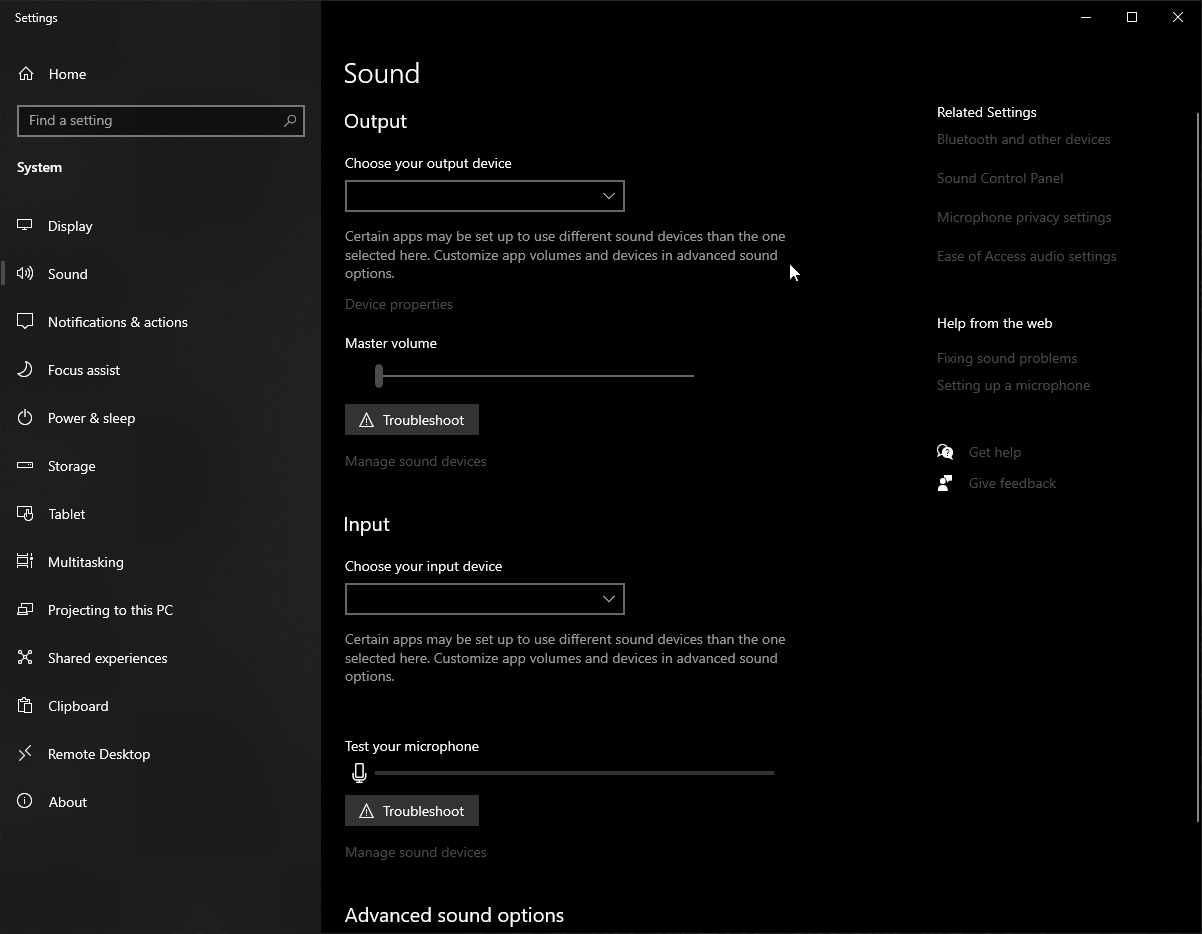The height and width of the screenshot is (934, 1202).
Task: Select the Power & sleep icon
Action: pos(24,417)
